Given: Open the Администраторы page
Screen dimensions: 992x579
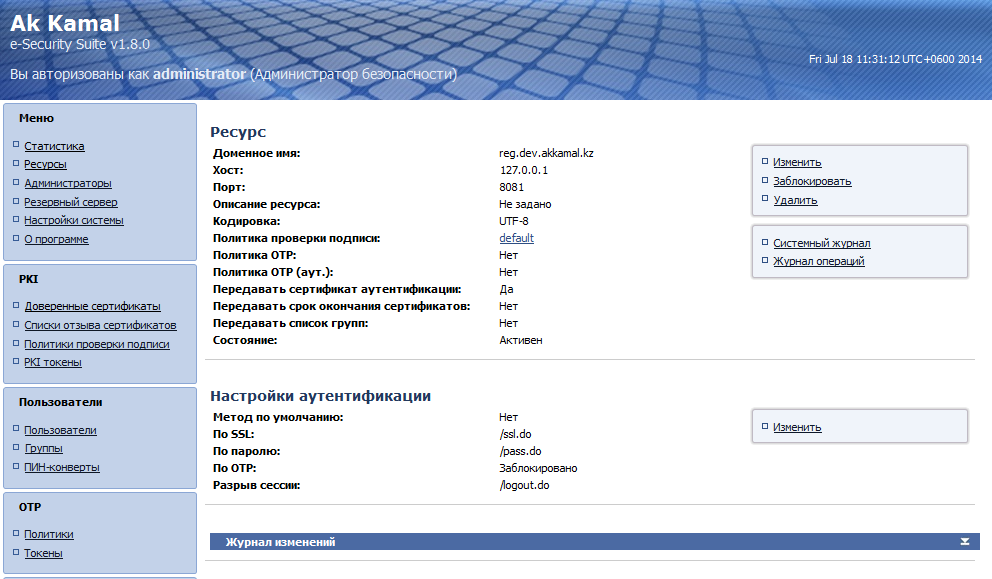Looking at the screenshot, I should tap(68, 184).
